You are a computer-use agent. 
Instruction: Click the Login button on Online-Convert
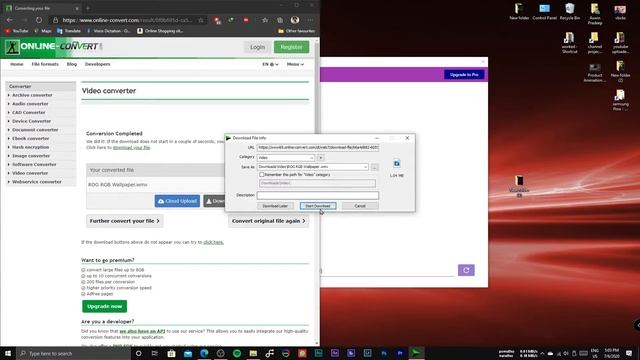coord(257,47)
